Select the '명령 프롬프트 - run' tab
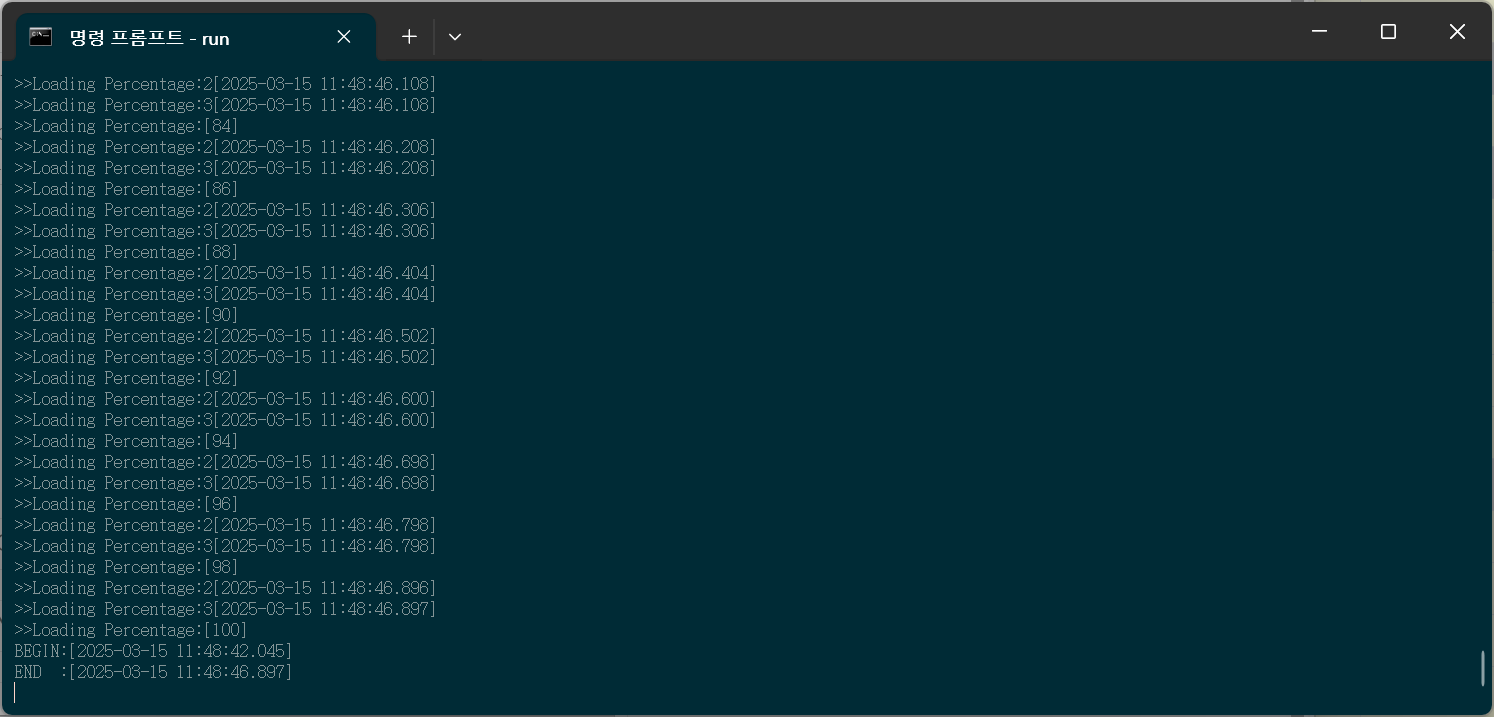 195,38
